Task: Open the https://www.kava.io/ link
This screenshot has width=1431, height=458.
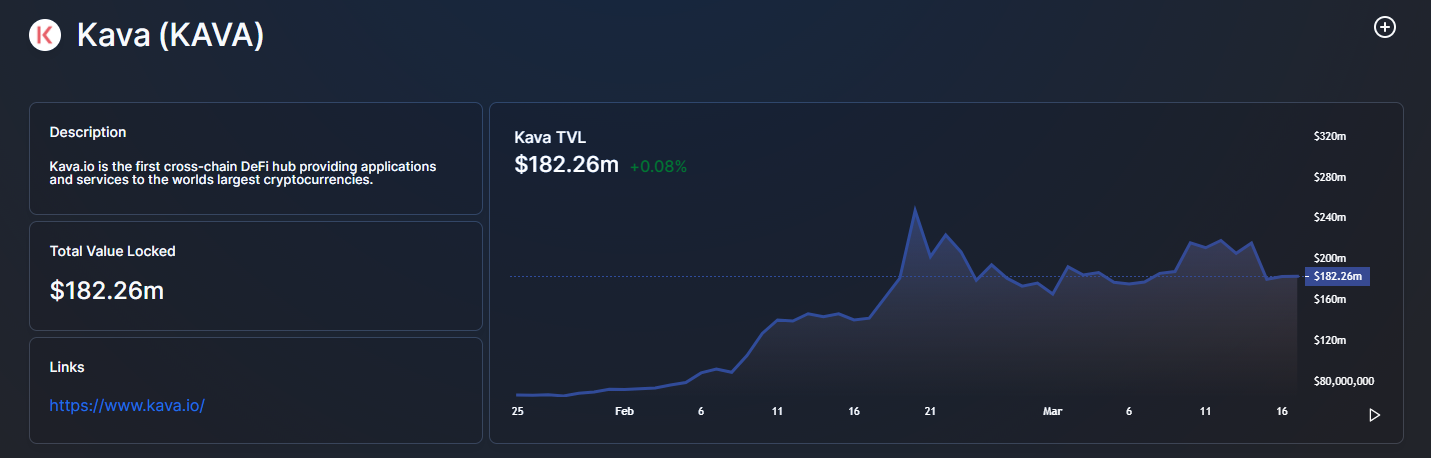Action: coord(127,406)
